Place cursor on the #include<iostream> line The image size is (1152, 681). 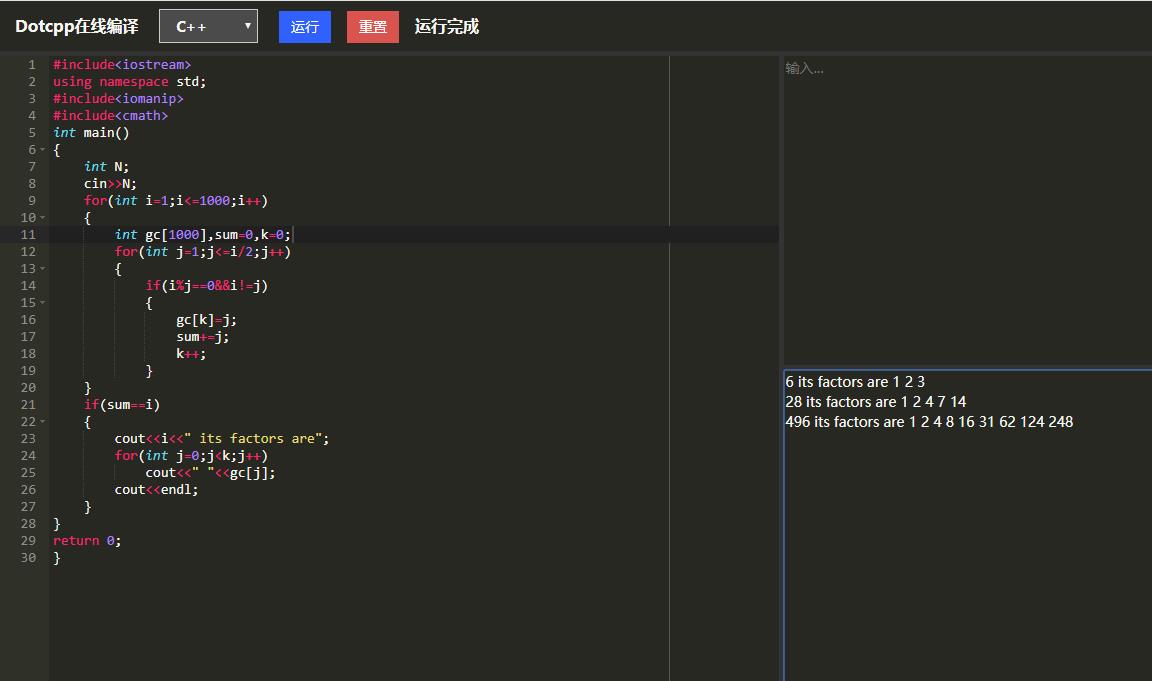(122, 65)
